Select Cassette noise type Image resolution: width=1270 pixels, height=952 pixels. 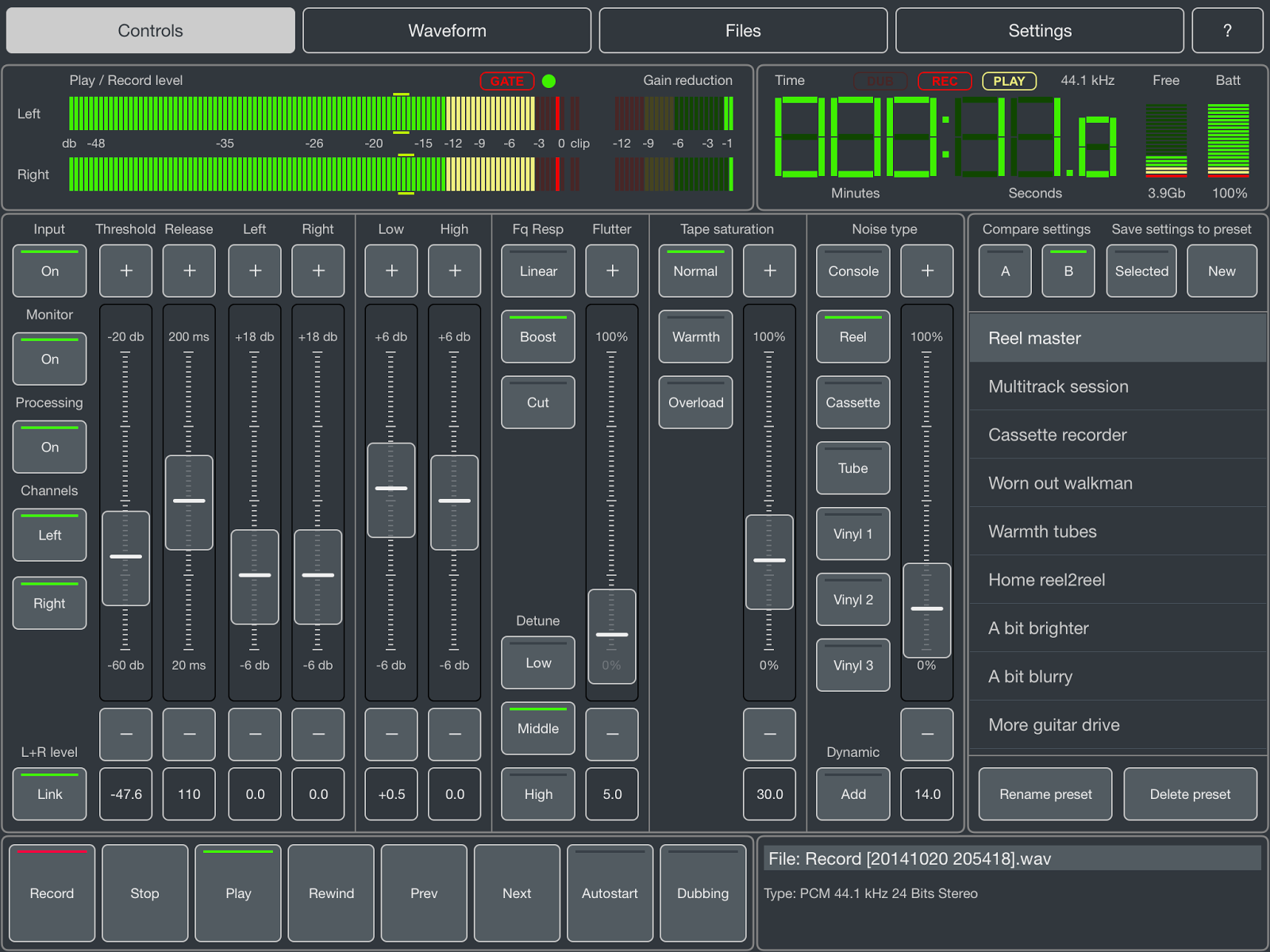tap(853, 402)
